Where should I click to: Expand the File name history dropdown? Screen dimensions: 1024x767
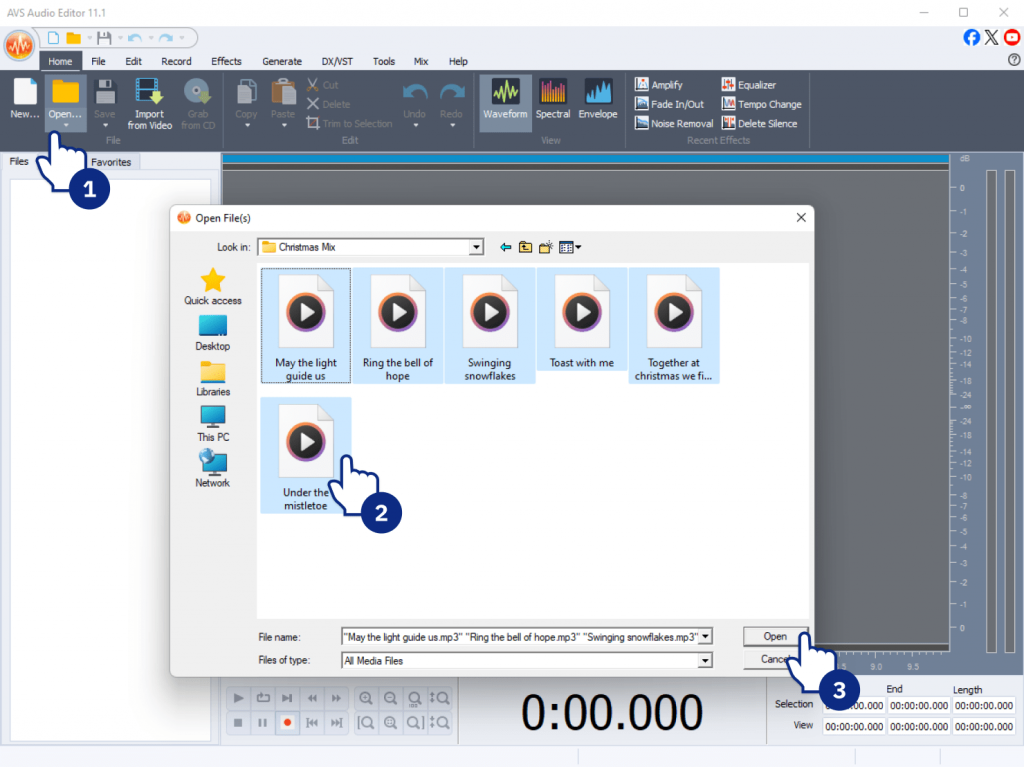tap(705, 636)
